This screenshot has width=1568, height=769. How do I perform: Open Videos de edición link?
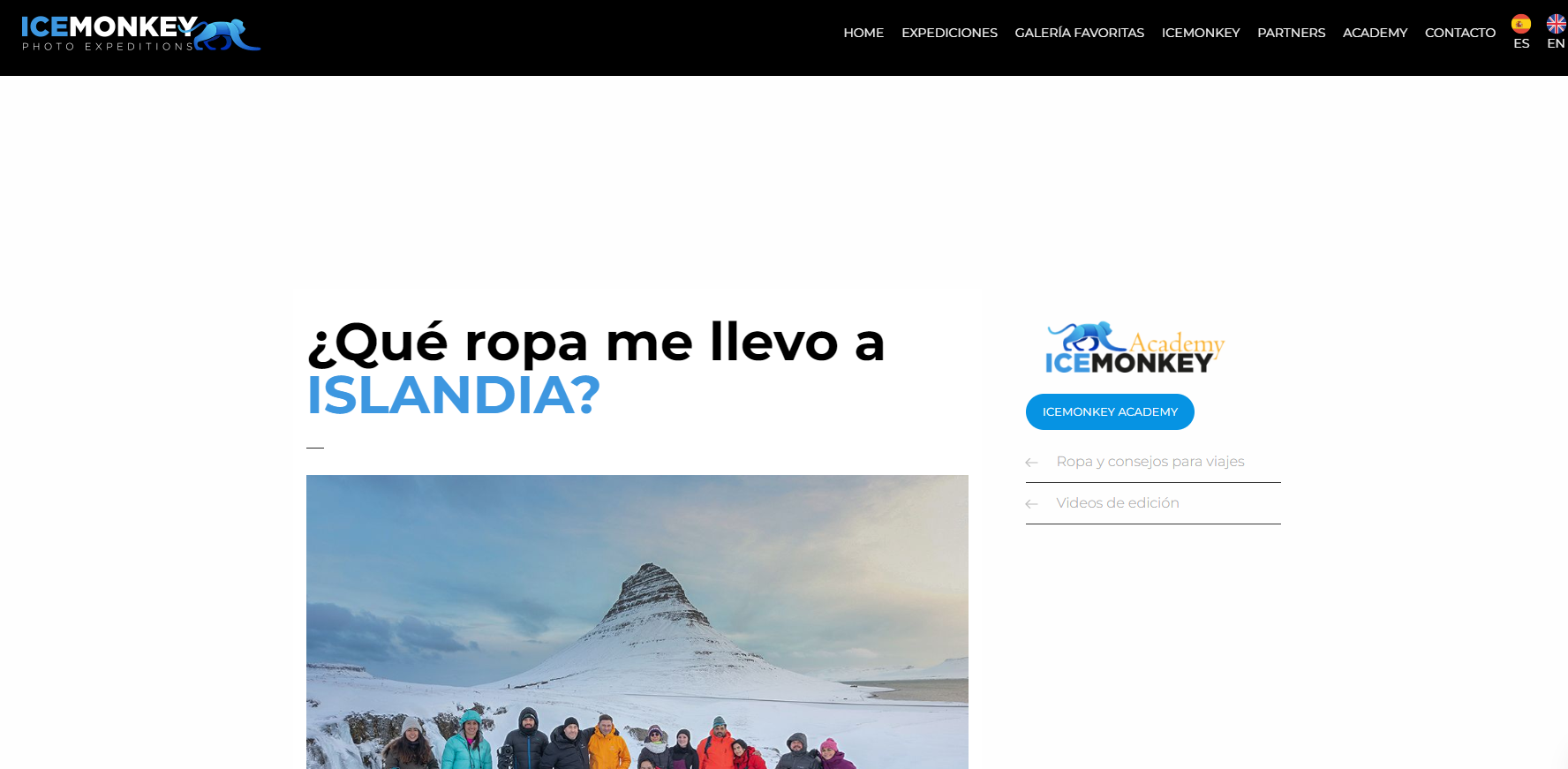tap(1118, 503)
